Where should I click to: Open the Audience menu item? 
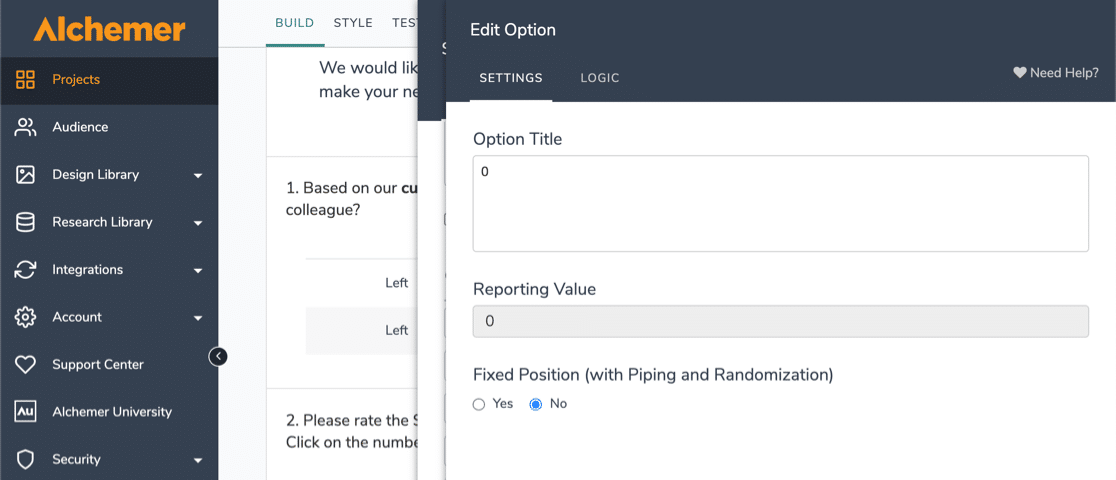click(x=109, y=127)
